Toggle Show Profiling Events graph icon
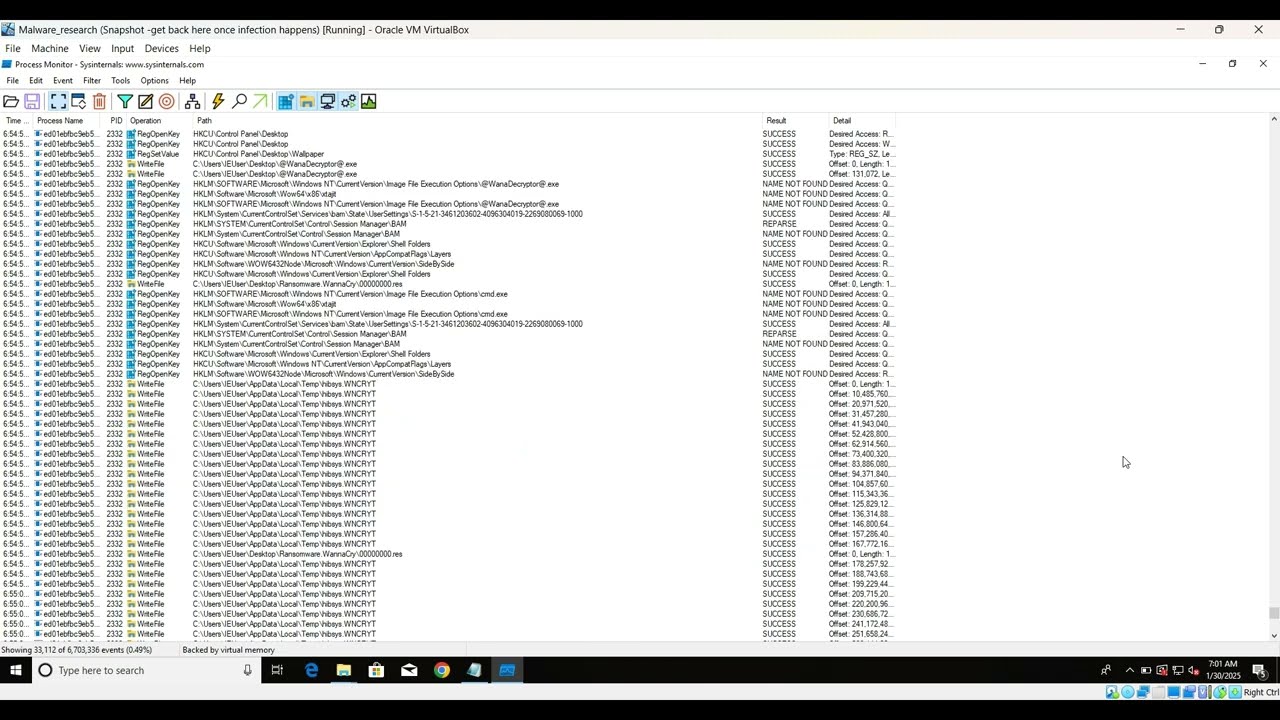 coord(369,101)
